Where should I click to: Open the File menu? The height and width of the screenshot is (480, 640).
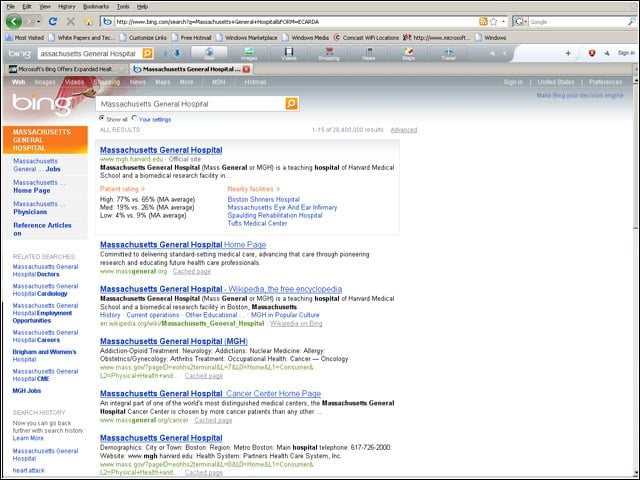(11, 7)
